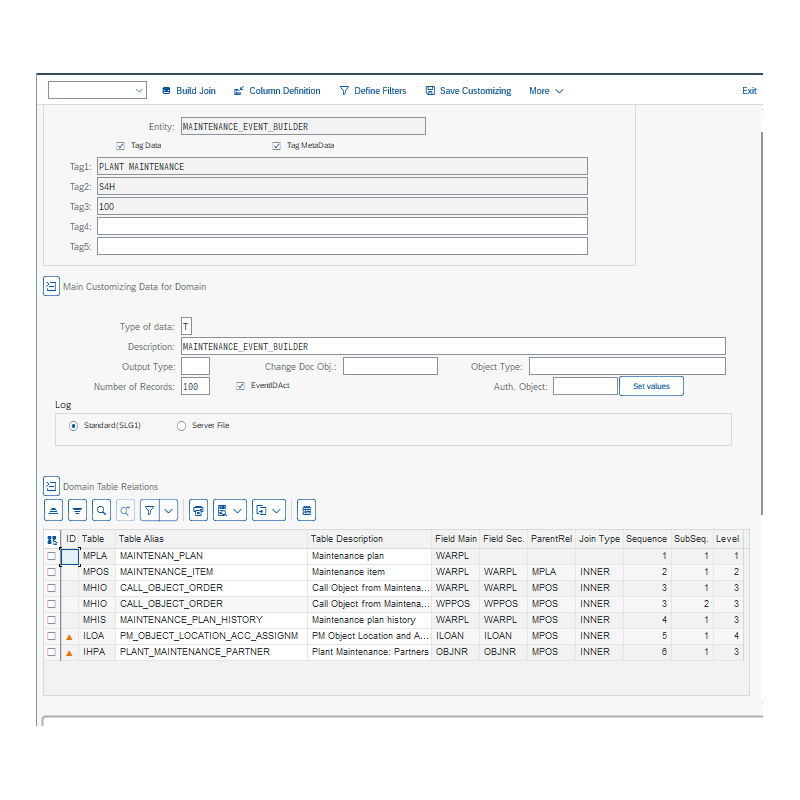Open table personalization via the grid icon
Screen dimensions: 800x800
[306, 510]
